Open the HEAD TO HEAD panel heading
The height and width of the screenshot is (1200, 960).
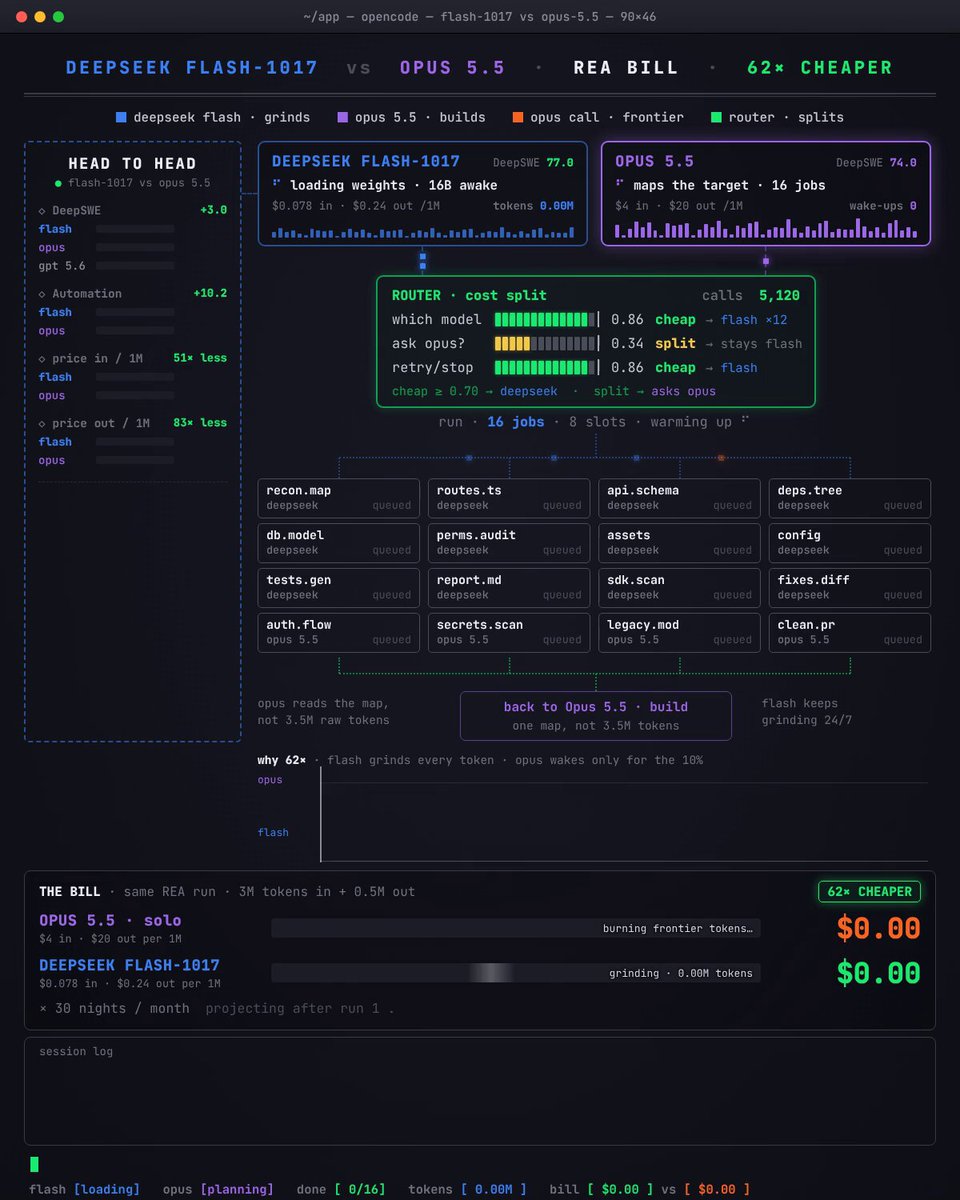132,163
